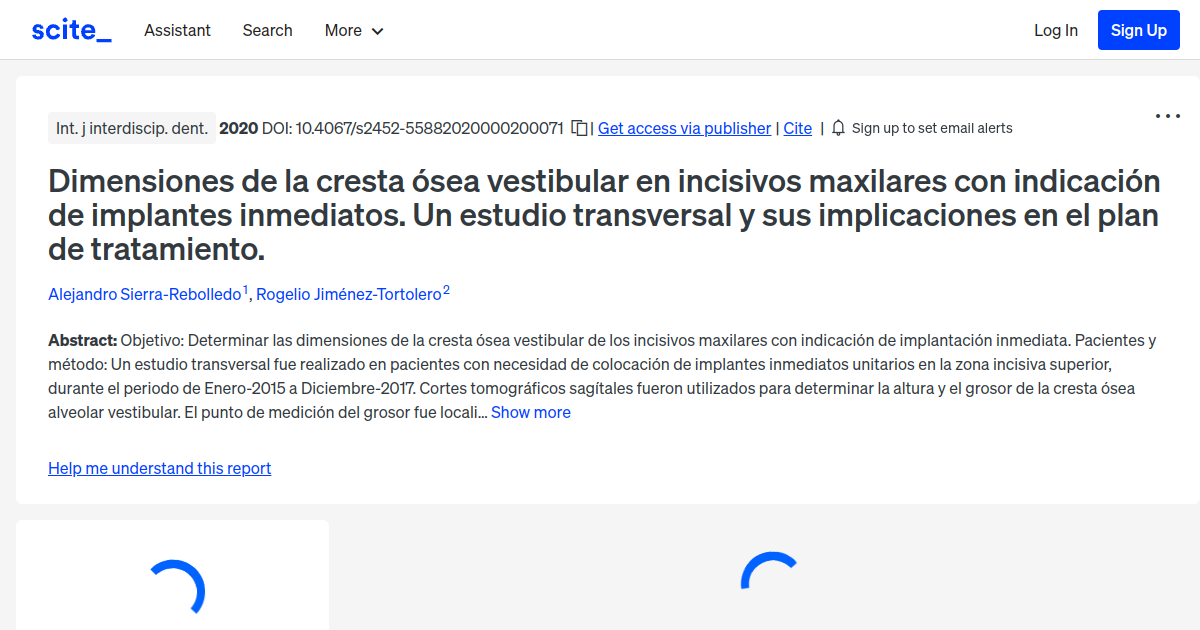The width and height of the screenshot is (1200, 630).
Task: Click the Int. j interdiscip. dent. journal badge
Action: [132, 128]
